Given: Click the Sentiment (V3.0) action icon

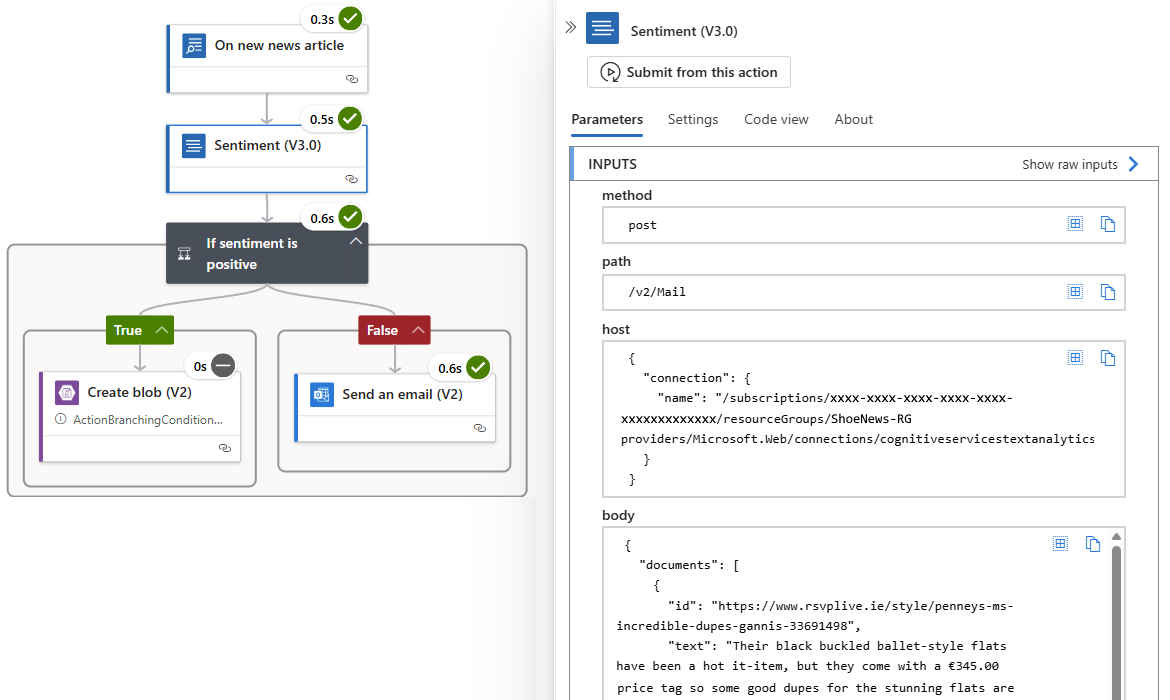Looking at the screenshot, I should (x=192, y=145).
